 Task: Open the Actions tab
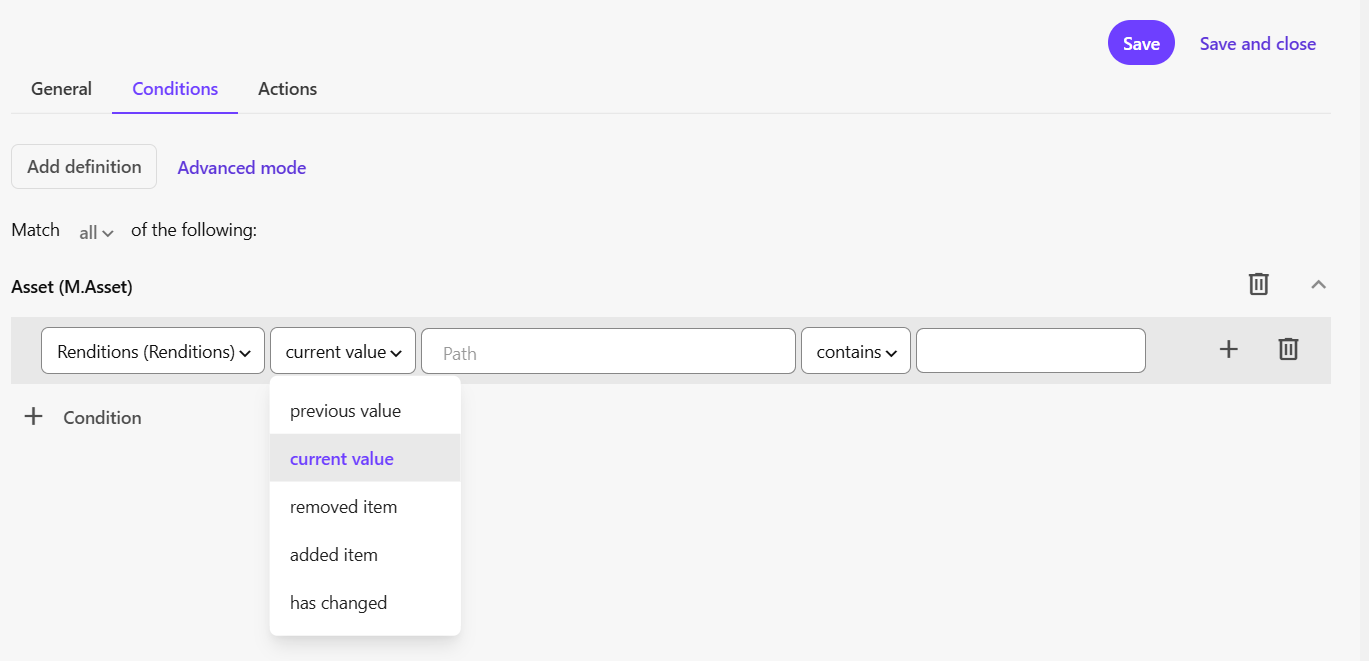click(x=287, y=89)
